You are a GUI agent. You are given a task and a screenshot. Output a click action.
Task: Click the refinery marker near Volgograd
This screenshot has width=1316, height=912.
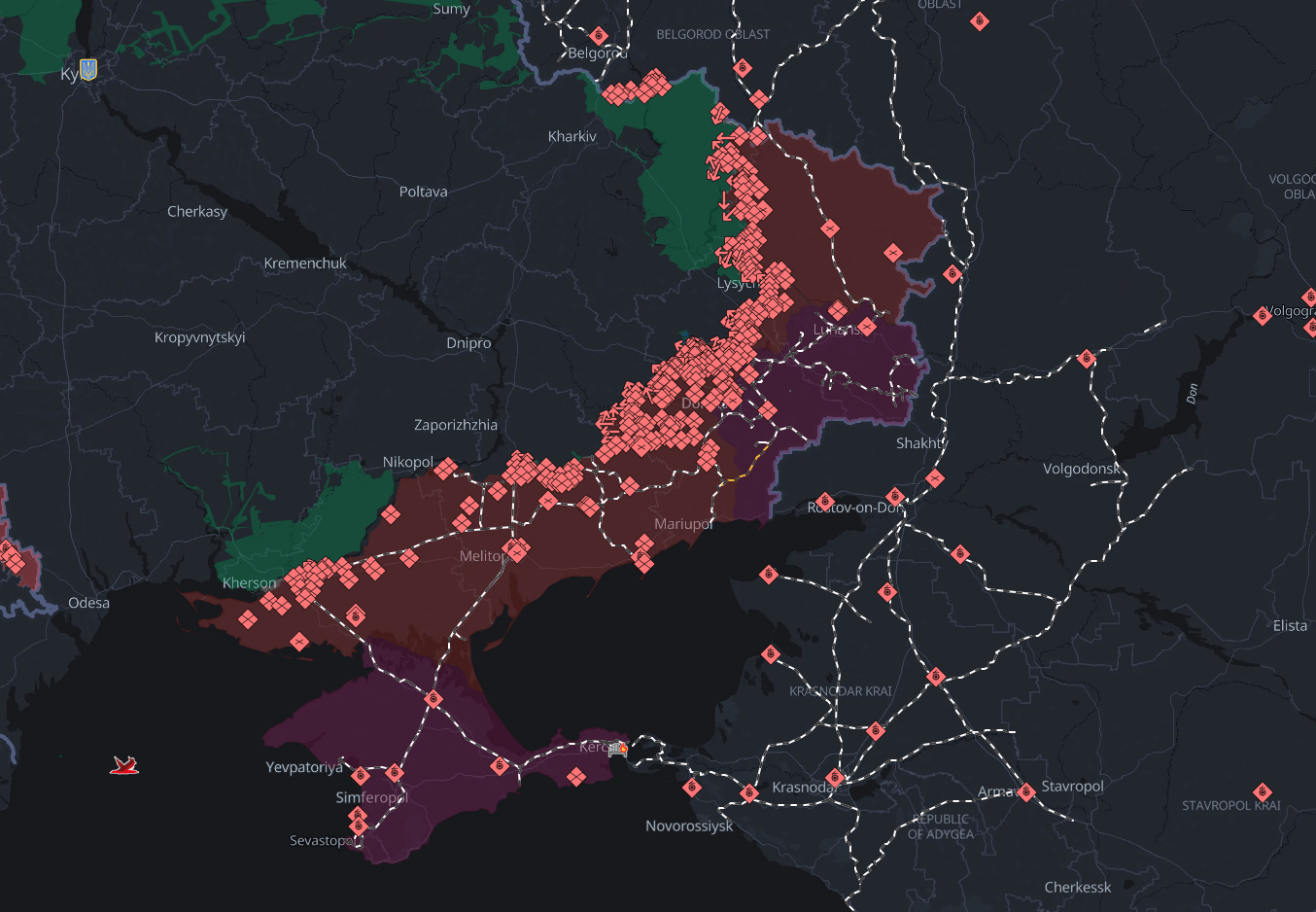pyautogui.click(x=1264, y=314)
